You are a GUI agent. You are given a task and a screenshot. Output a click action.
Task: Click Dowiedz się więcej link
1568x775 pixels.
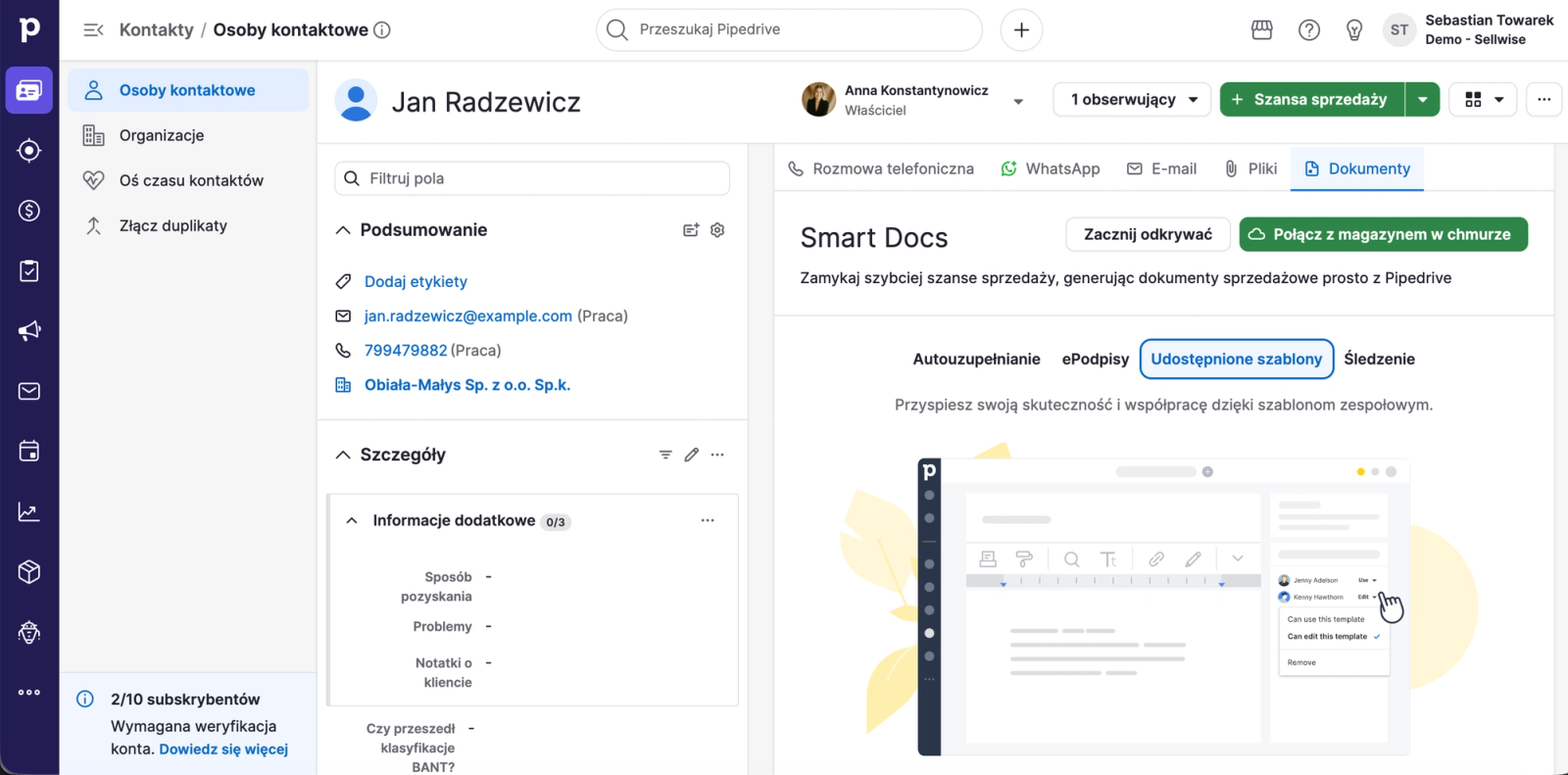click(x=223, y=749)
